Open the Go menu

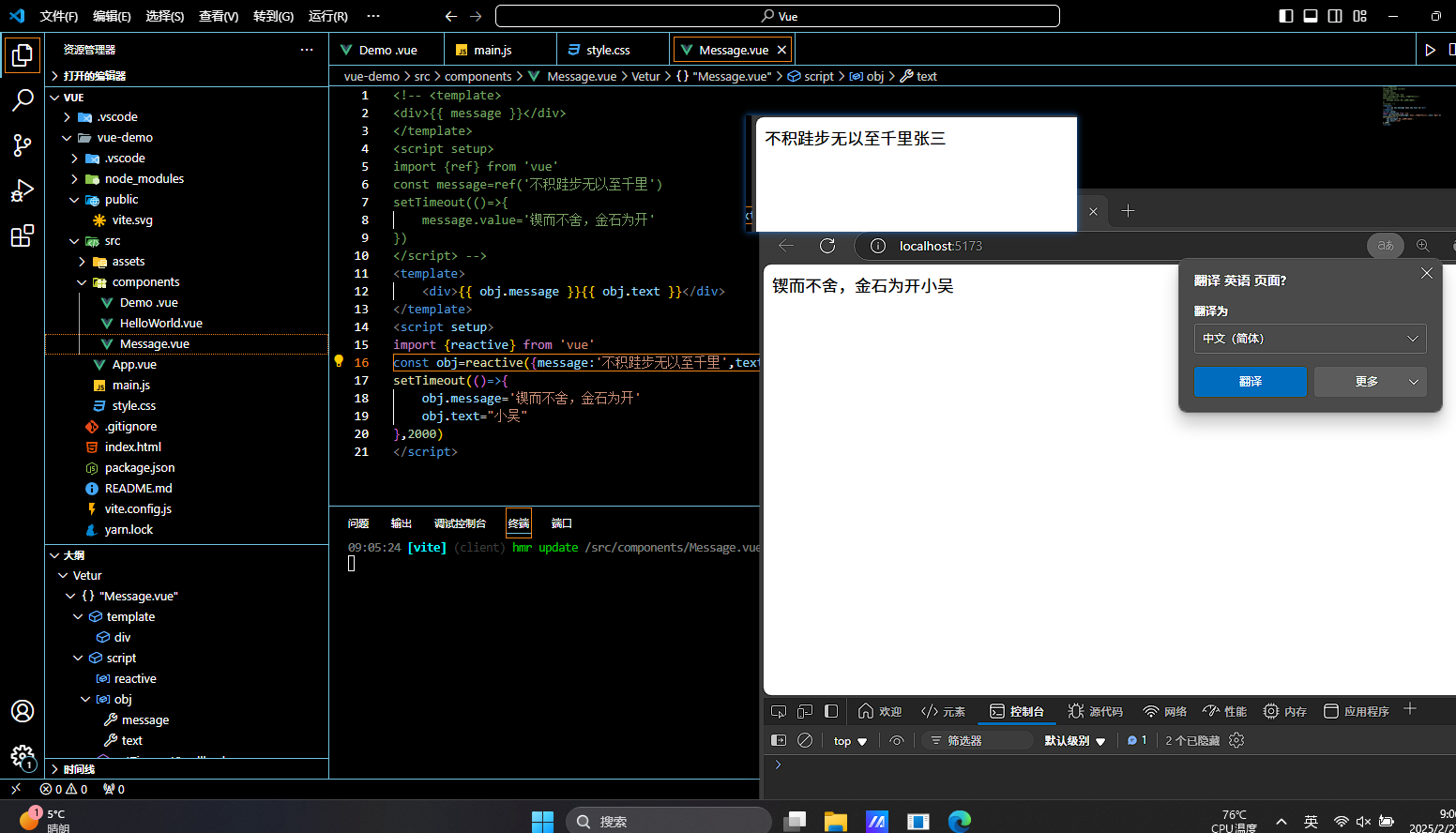point(273,16)
